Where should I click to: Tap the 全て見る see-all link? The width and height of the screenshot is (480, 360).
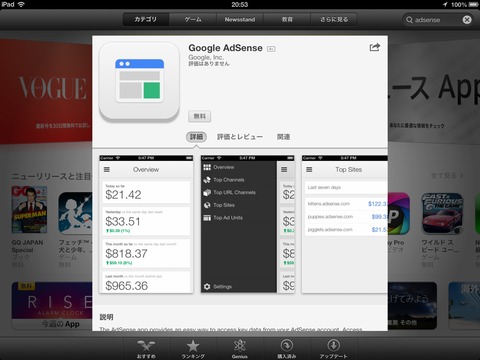pos(447,175)
